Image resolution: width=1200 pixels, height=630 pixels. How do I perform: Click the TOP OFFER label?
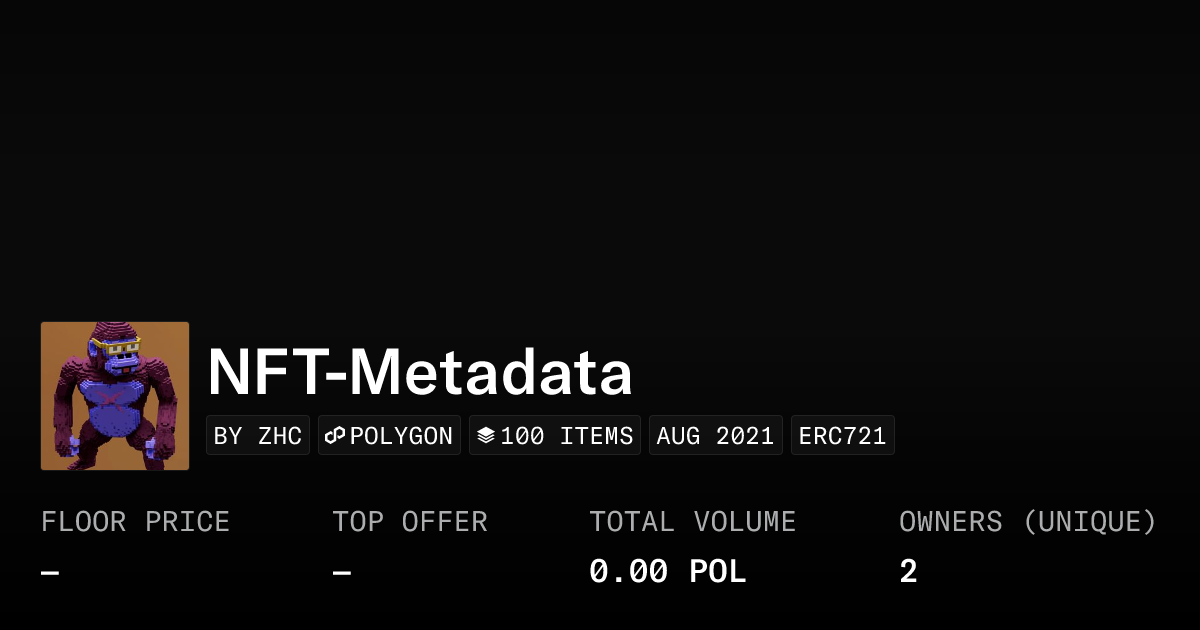[x=410, y=522]
